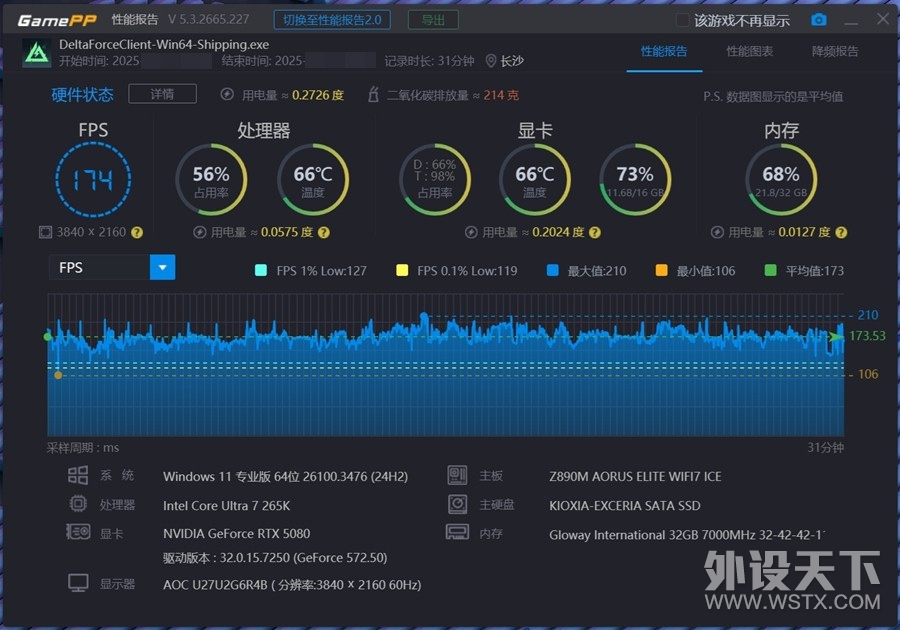The width and height of the screenshot is (900, 630).
Task: Click the 主板 motherboard icon
Action: (457, 475)
